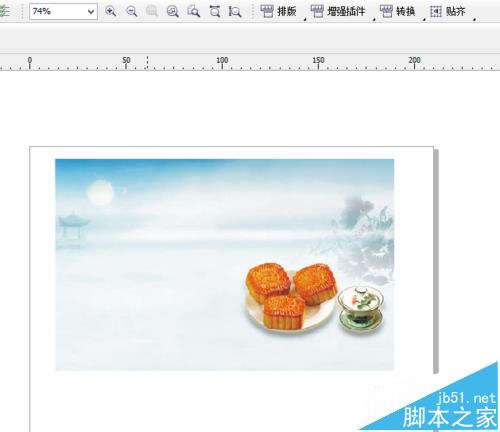Open the 排版 toolbar menu
The width and height of the screenshot is (500, 432).
click(x=278, y=12)
